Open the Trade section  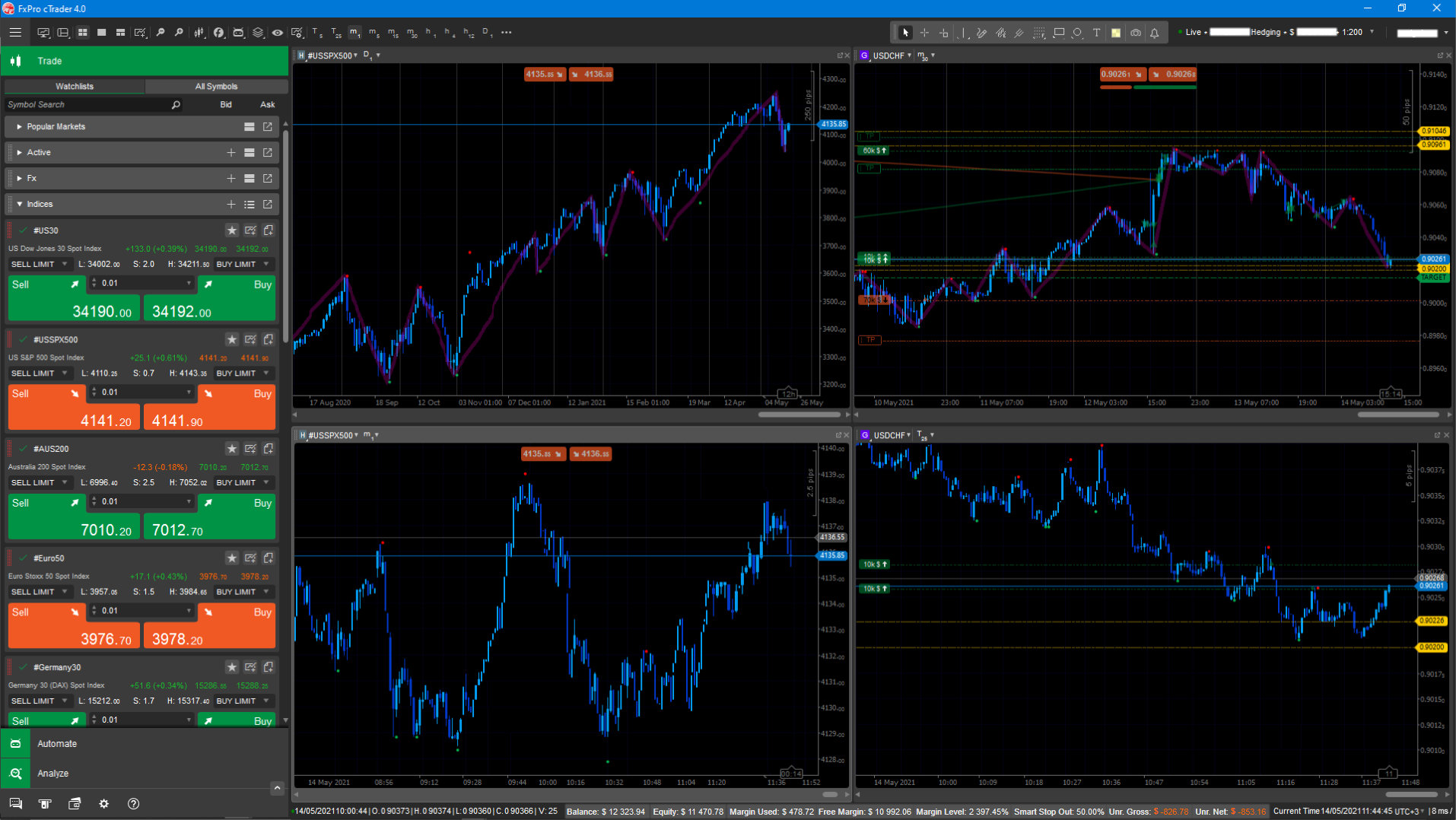point(145,61)
